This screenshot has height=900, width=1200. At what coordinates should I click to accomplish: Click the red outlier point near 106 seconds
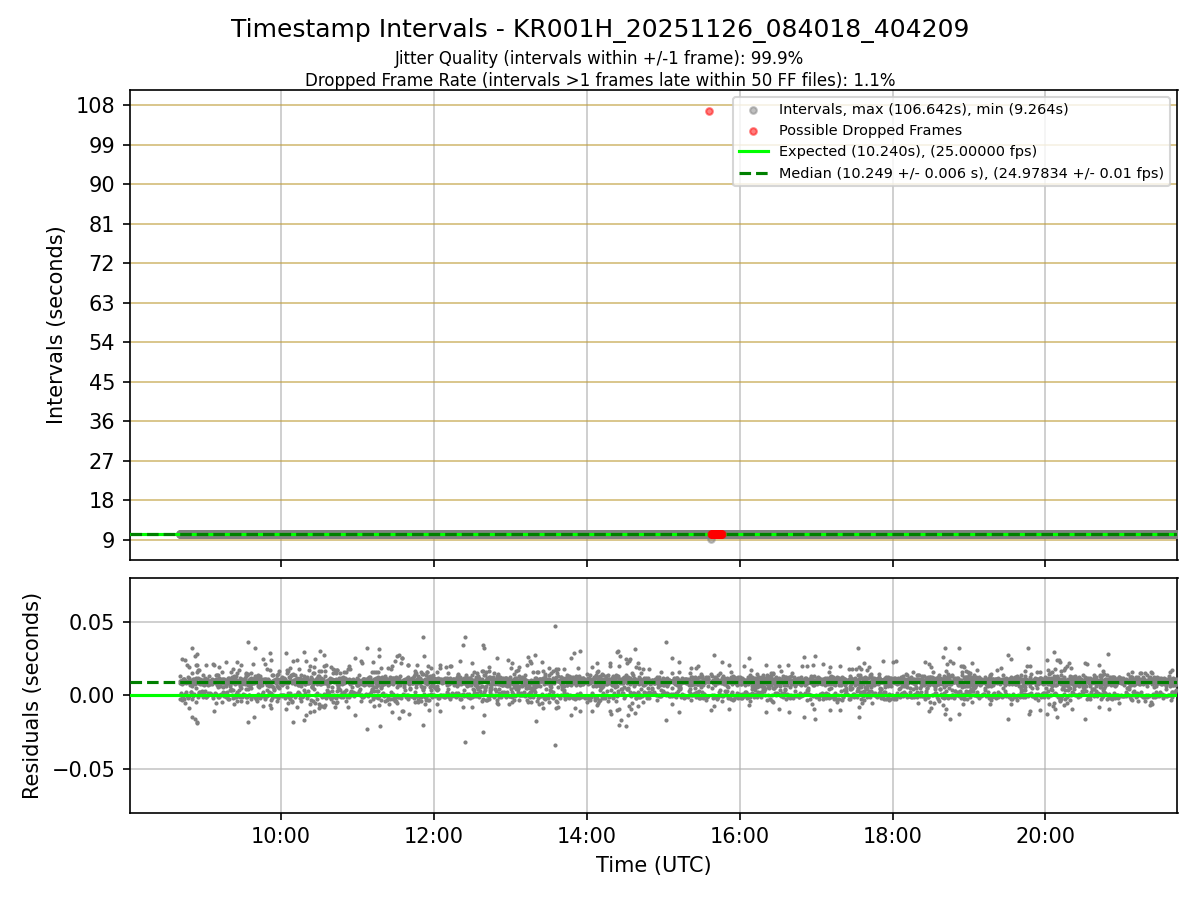tap(709, 111)
